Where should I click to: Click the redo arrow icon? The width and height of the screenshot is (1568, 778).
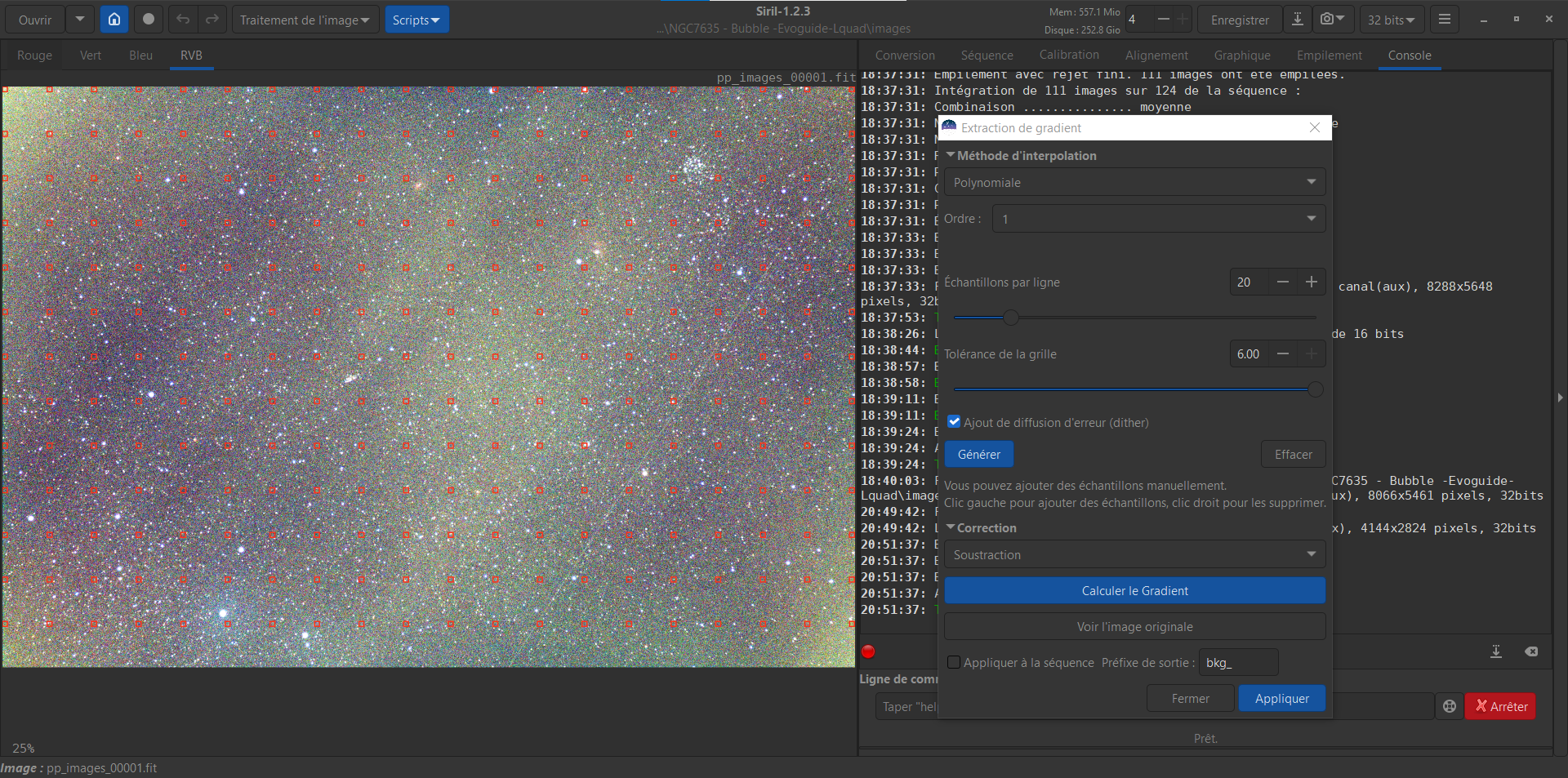click(212, 20)
